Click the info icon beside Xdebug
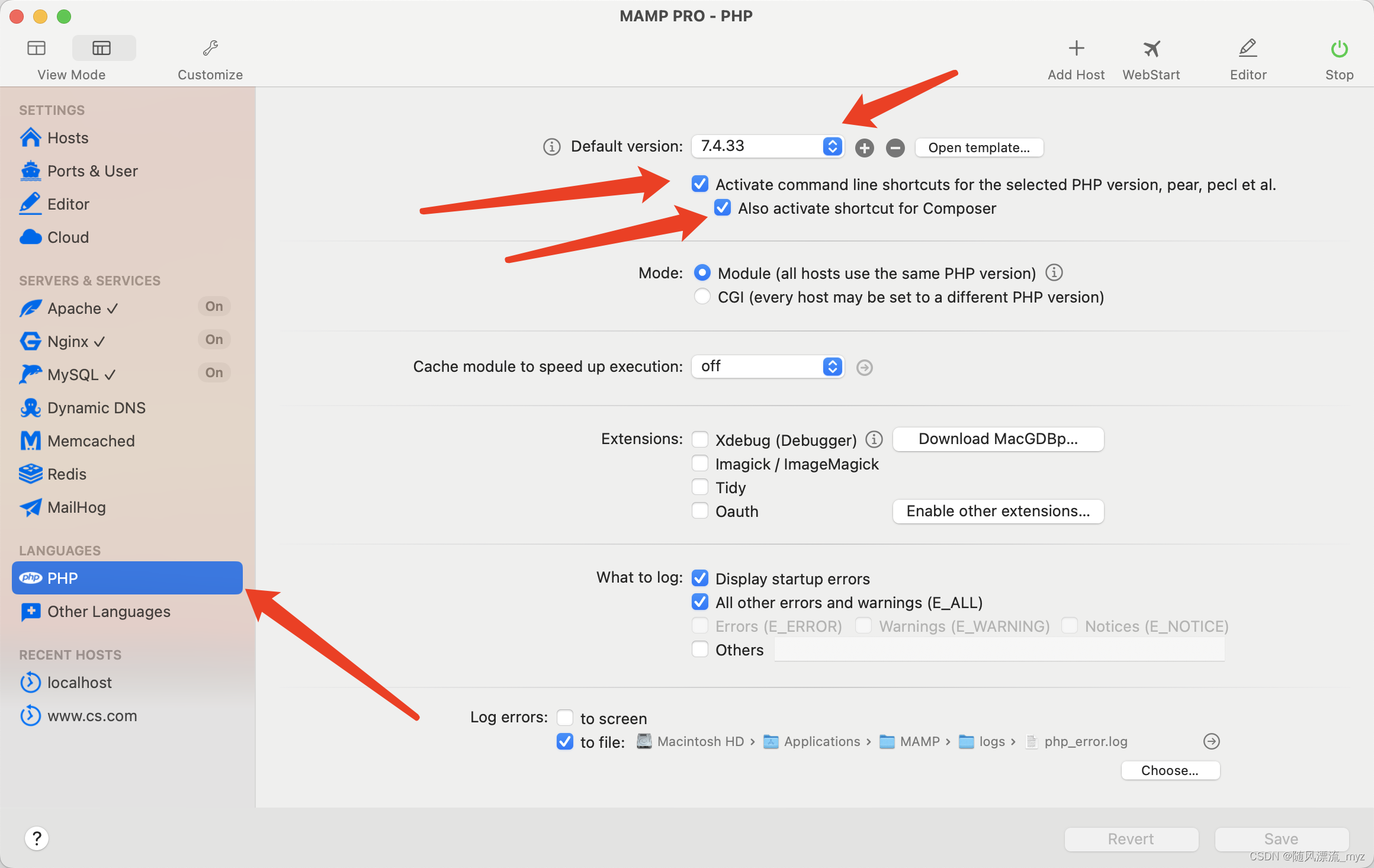This screenshot has height=868, width=1374. [x=874, y=439]
